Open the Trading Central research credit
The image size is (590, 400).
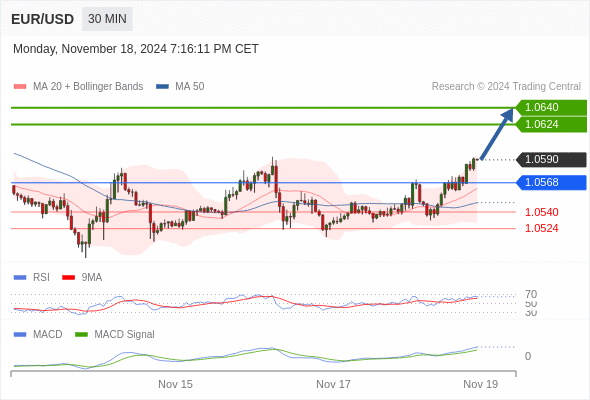[x=506, y=87]
